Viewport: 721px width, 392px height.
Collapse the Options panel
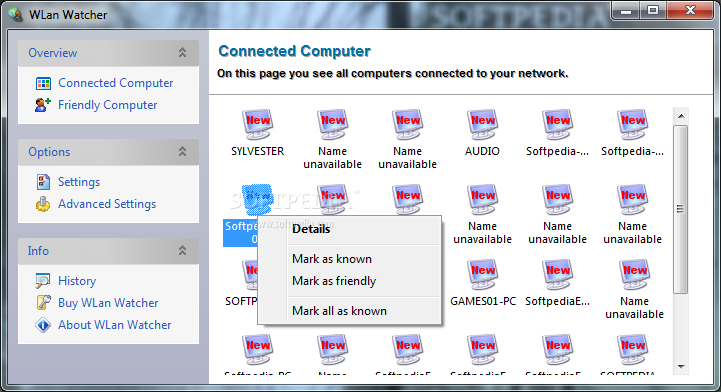click(183, 151)
